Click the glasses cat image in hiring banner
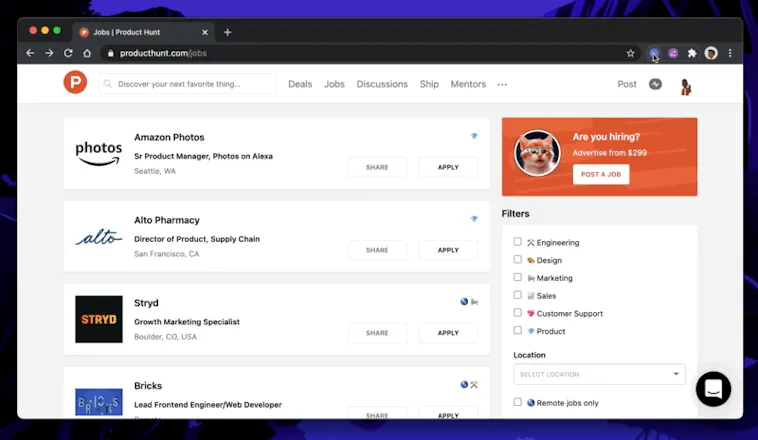This screenshot has height=440, width=758. point(537,153)
